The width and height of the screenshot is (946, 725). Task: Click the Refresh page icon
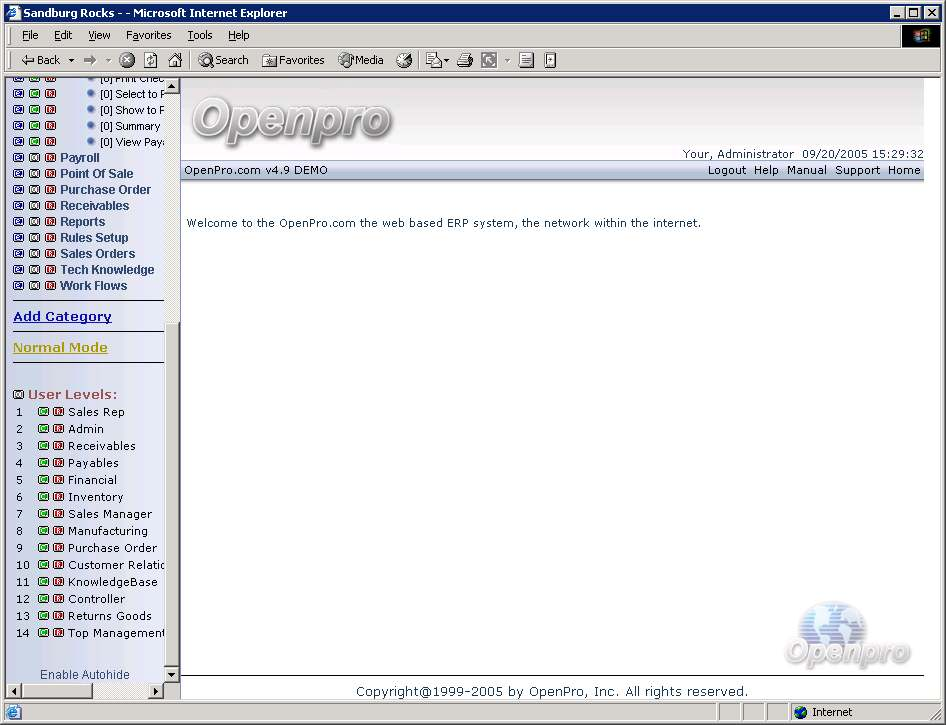click(x=151, y=60)
